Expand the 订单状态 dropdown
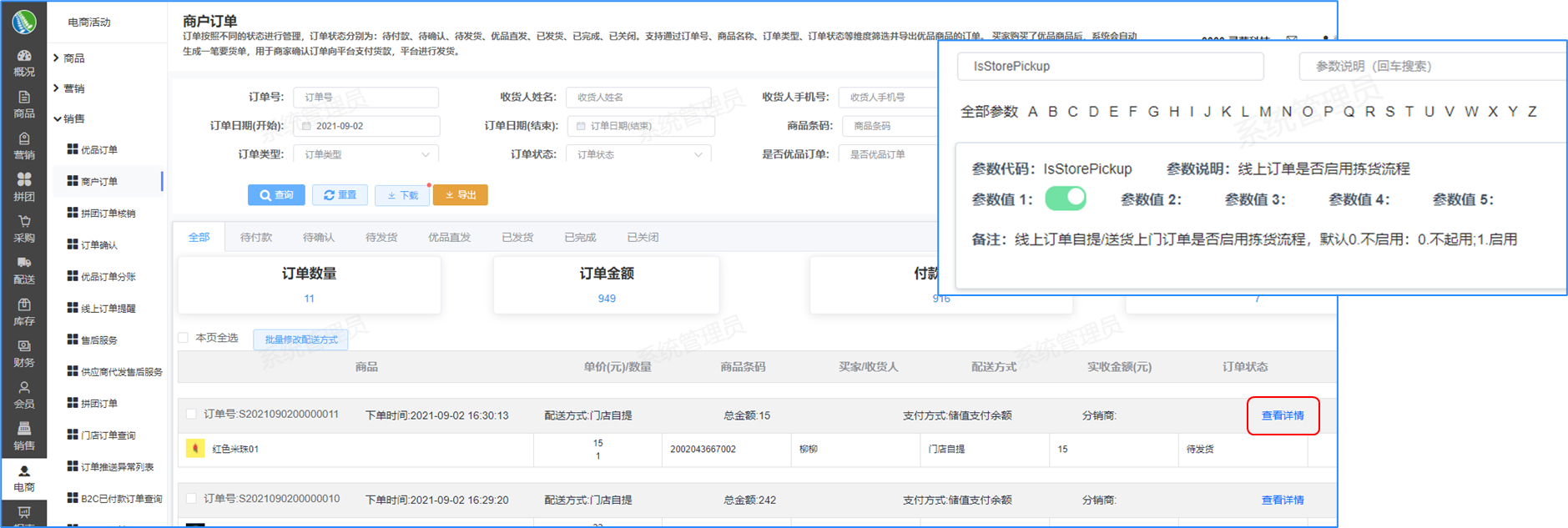The image size is (1568, 528). (x=638, y=154)
